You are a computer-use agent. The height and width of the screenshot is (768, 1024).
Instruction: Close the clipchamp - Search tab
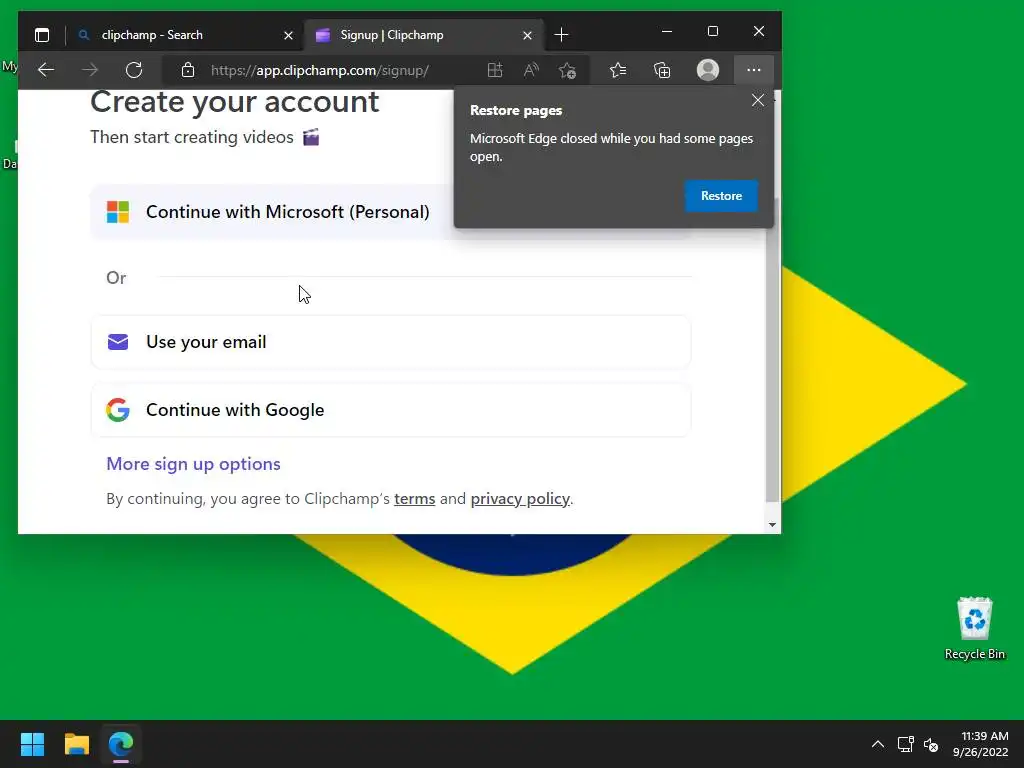[288, 35]
